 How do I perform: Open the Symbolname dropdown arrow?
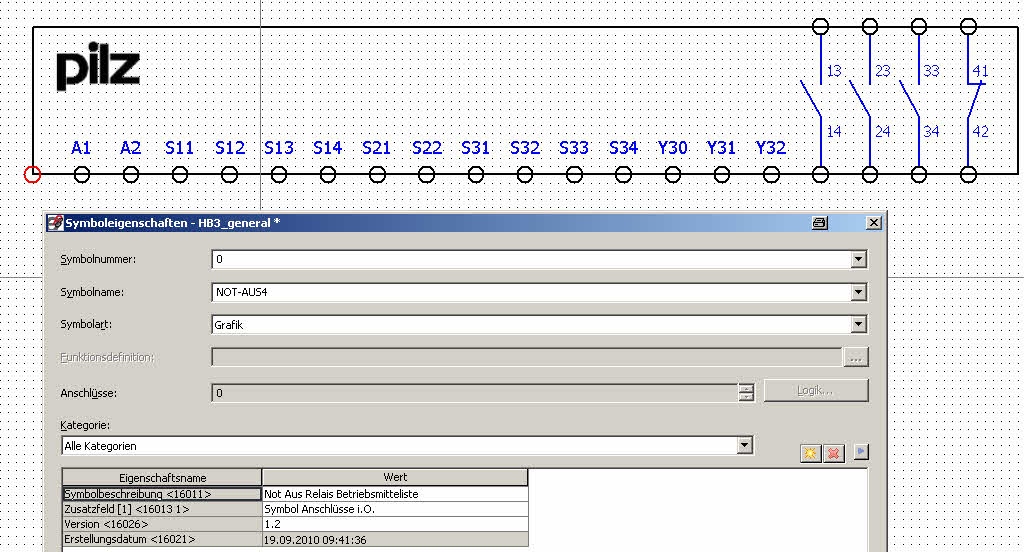click(859, 292)
